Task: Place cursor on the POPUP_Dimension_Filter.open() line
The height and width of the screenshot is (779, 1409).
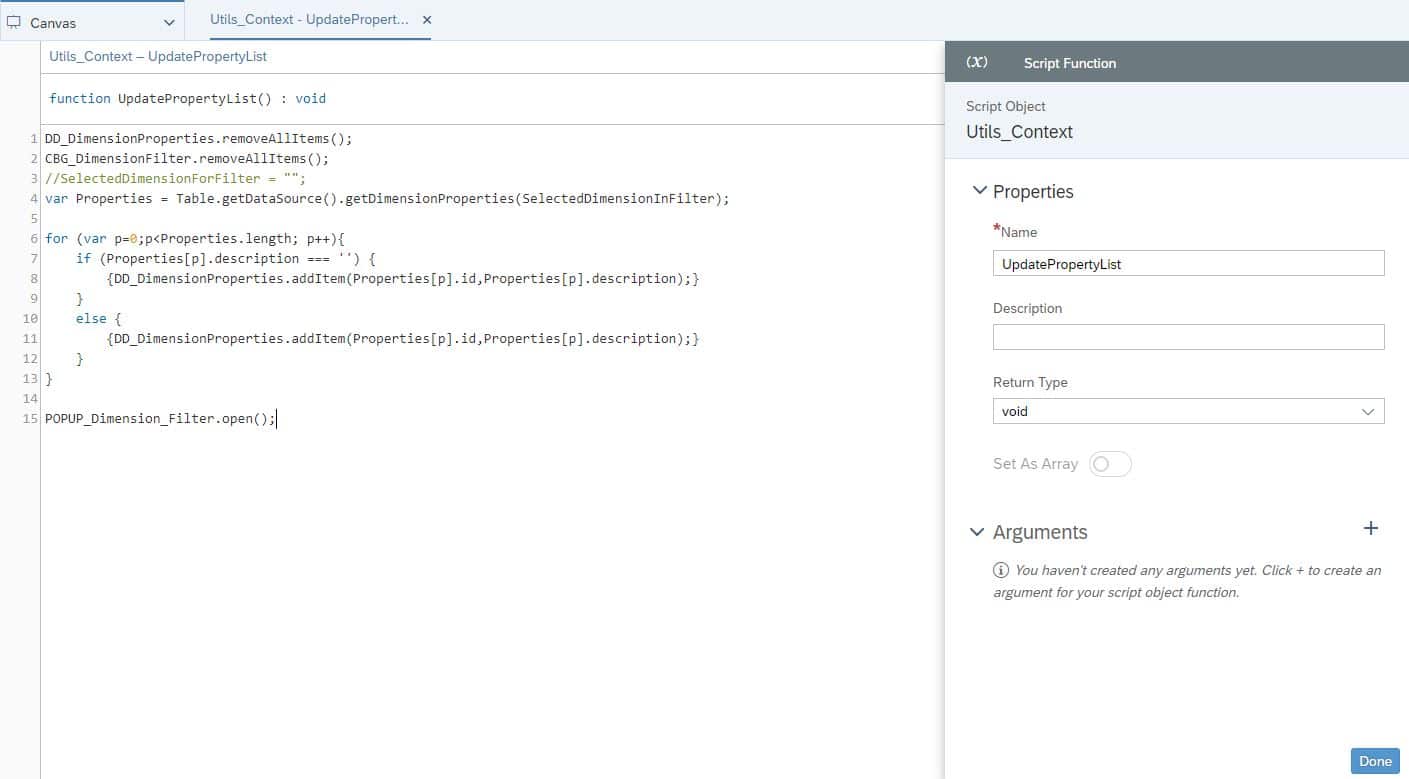Action: point(160,418)
